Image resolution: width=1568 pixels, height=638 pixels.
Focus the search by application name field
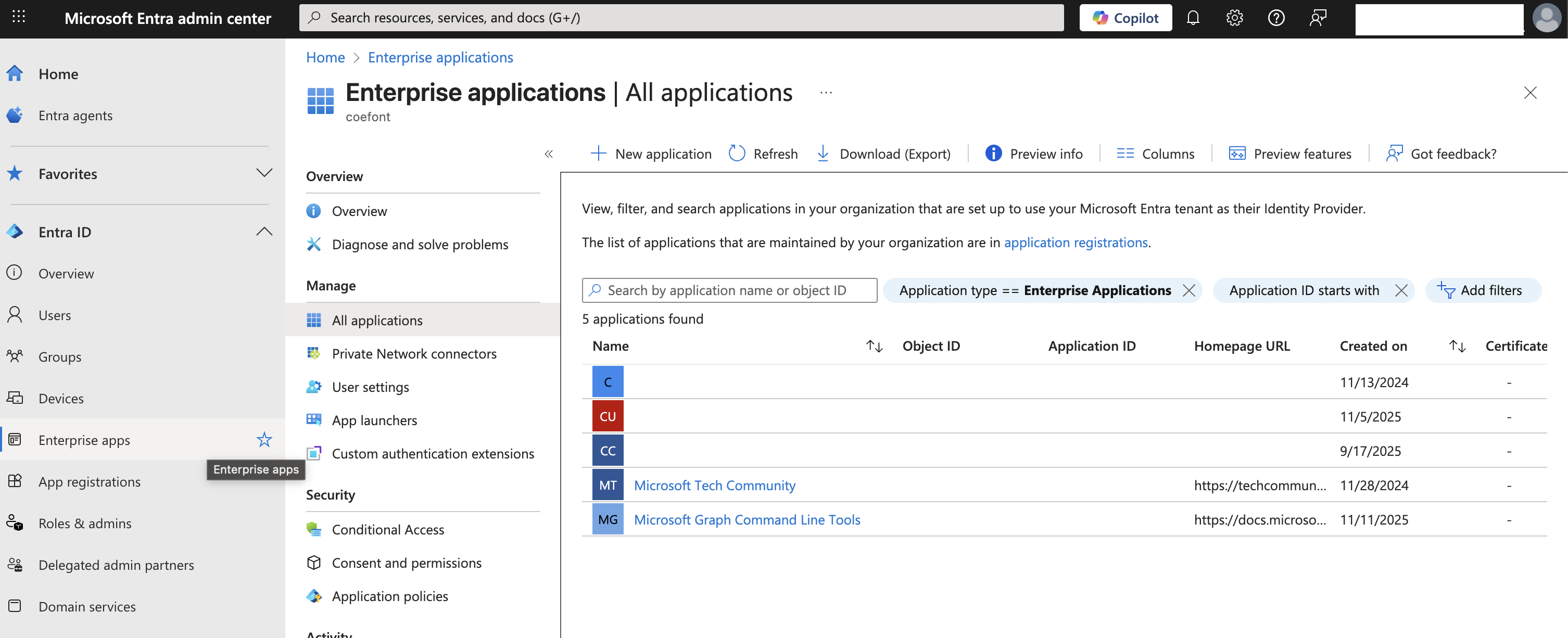(x=729, y=290)
